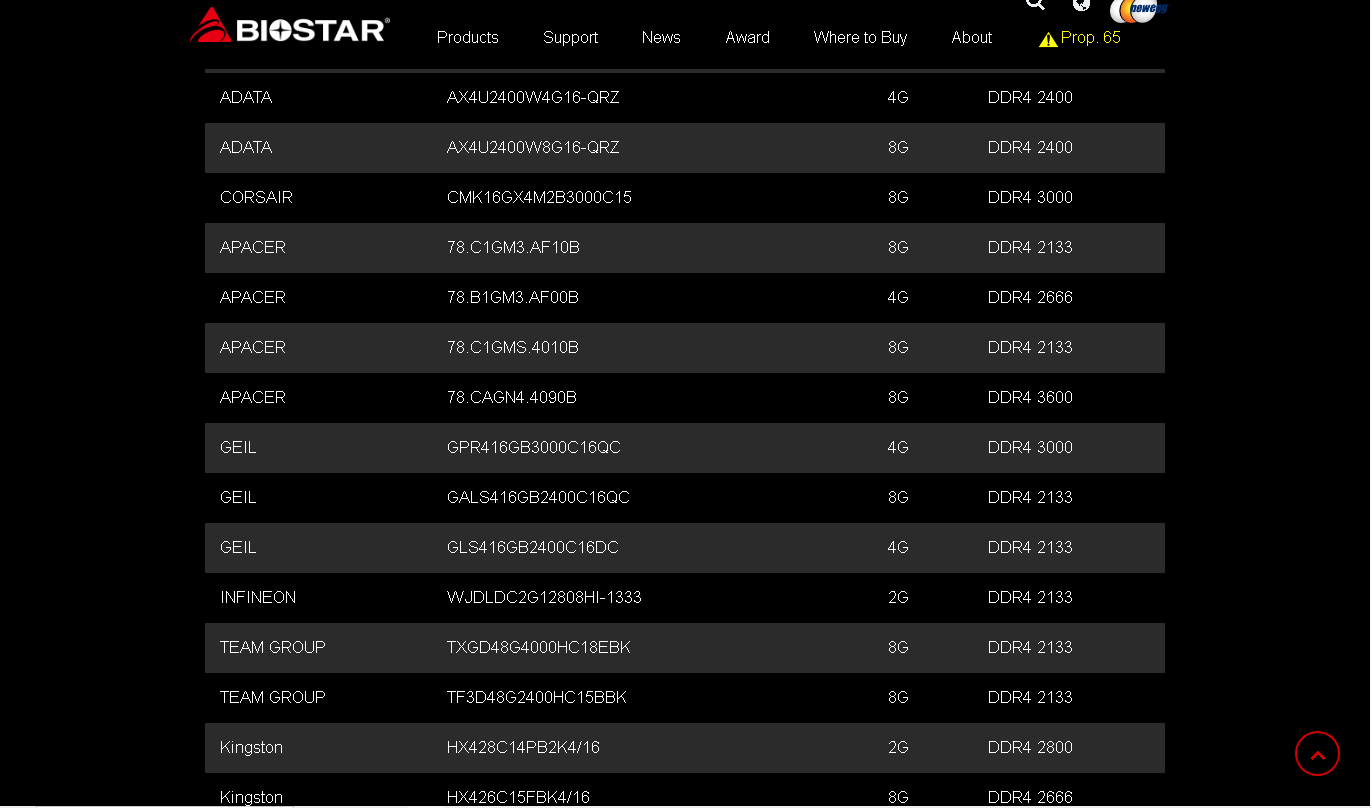Click 8G size in GALS416GB2400C16QC row
Viewport: 1372px width, 808px height.
tap(898, 497)
